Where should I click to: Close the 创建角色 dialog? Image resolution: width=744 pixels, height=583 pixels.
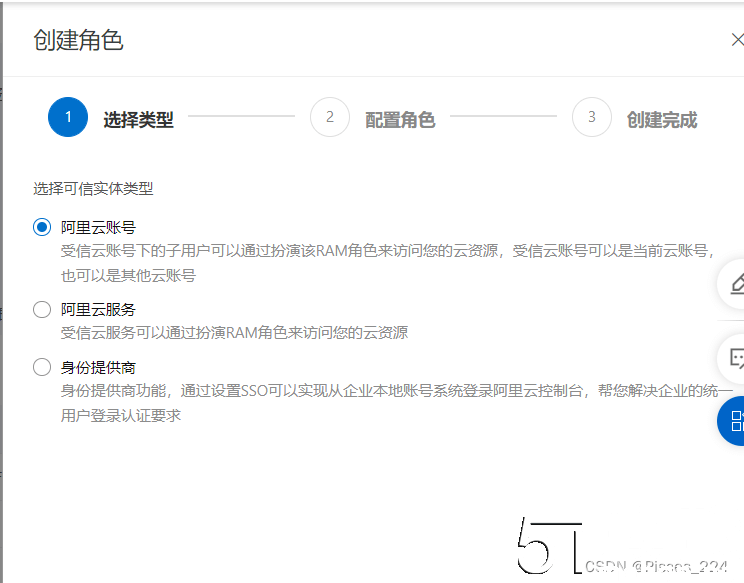737,40
